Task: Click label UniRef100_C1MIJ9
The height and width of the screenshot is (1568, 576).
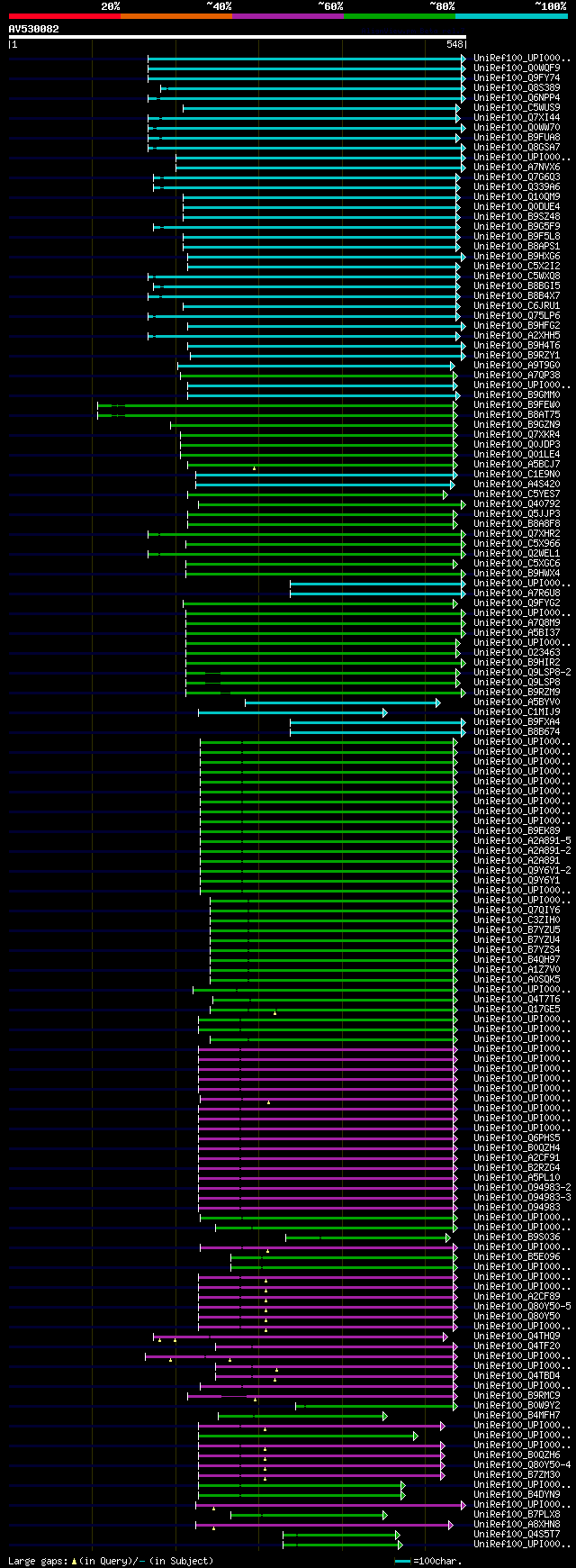Action: 517,712
